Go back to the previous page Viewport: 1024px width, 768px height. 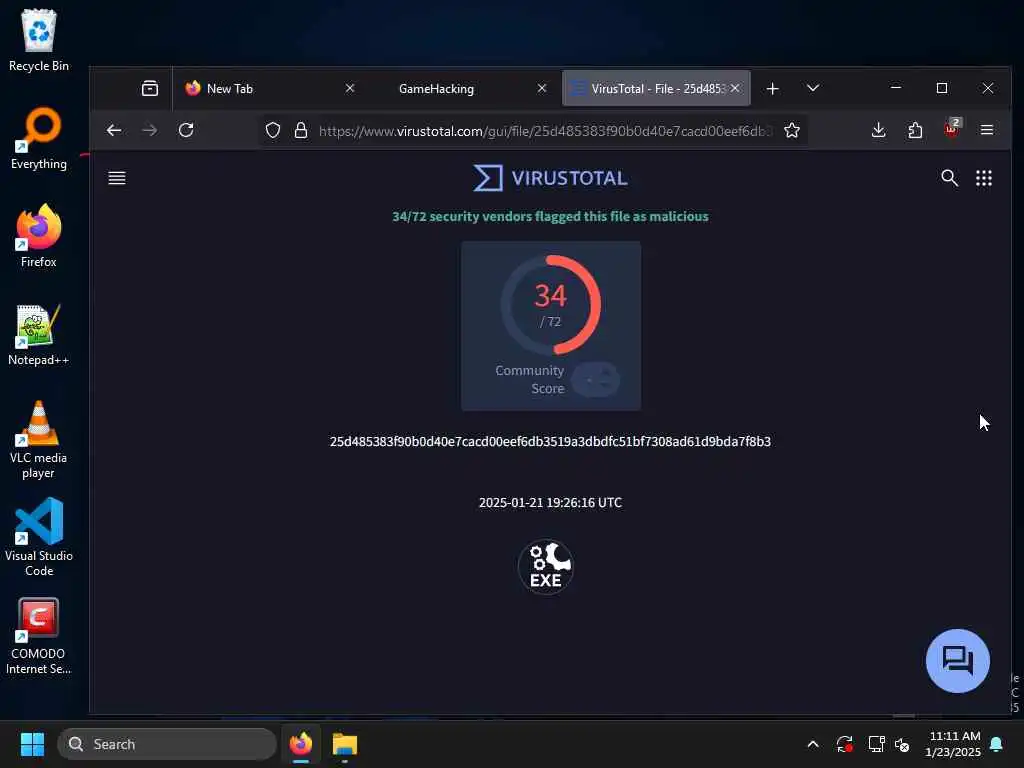[114, 131]
